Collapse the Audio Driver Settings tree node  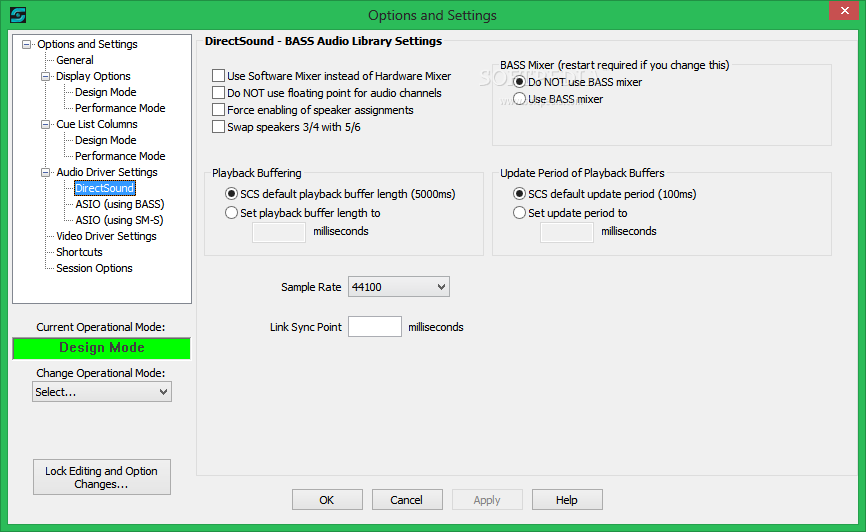point(45,172)
